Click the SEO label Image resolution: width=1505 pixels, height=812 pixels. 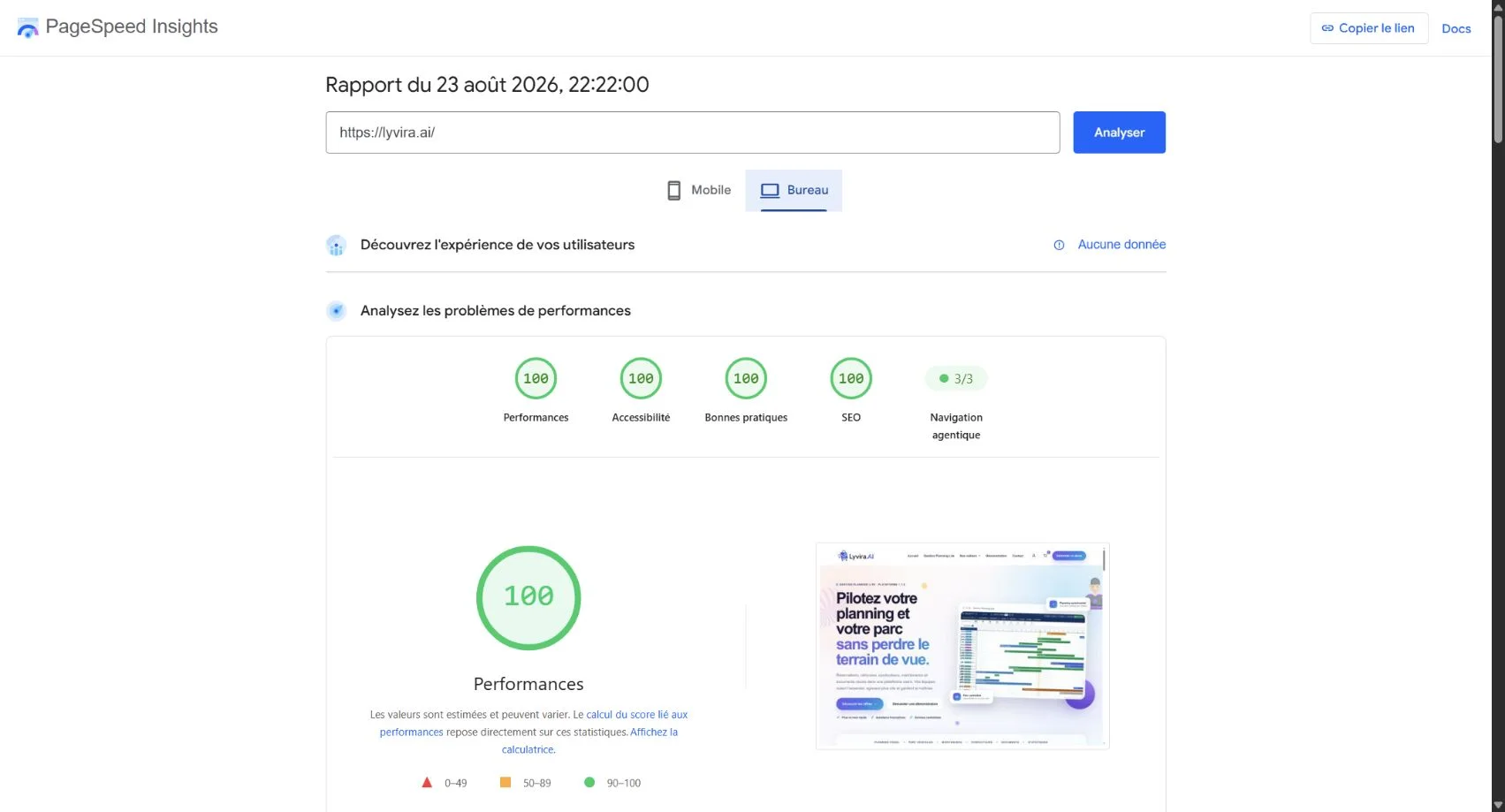coord(851,418)
